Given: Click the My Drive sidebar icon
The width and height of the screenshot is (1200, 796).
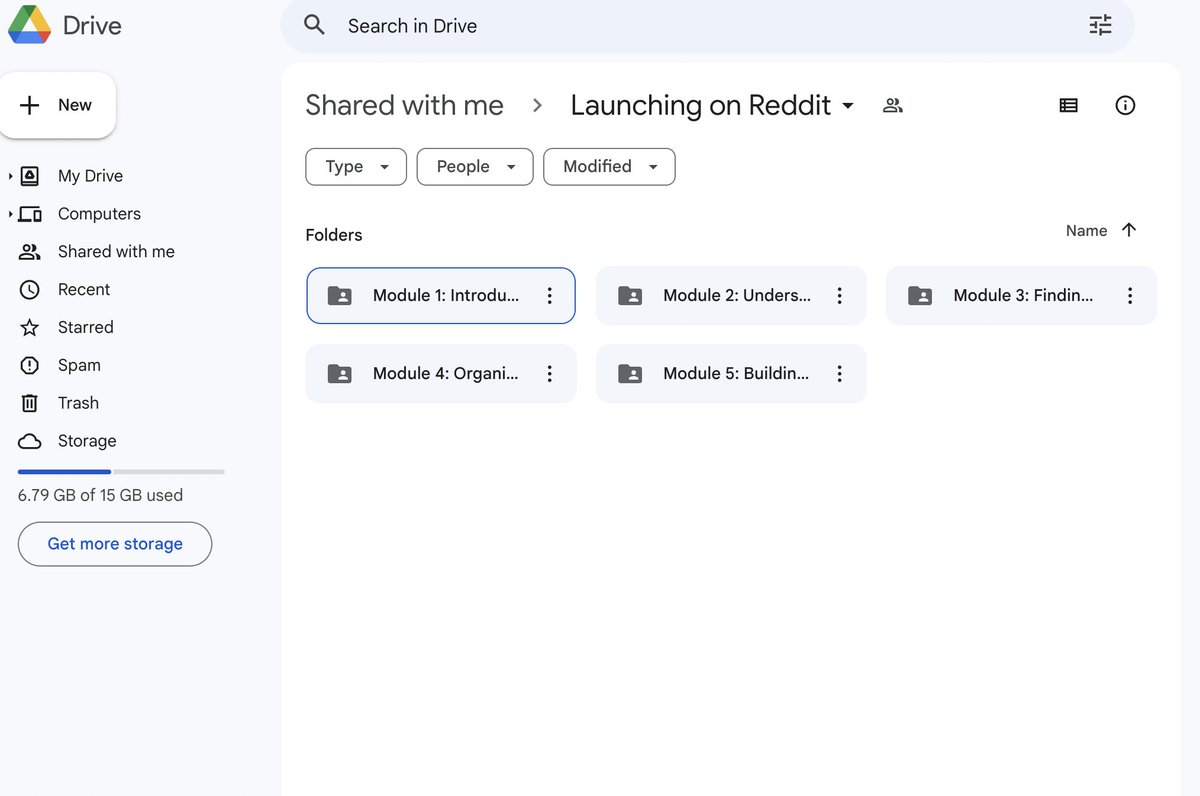Looking at the screenshot, I should [x=30, y=176].
